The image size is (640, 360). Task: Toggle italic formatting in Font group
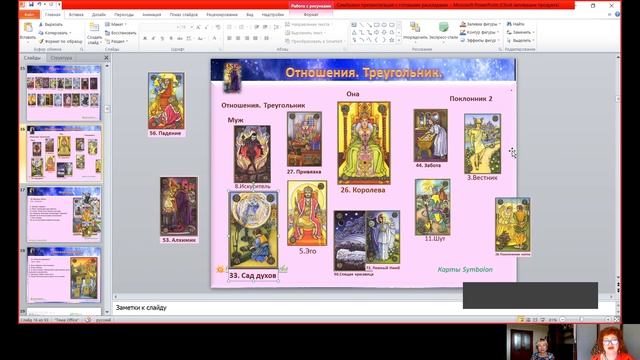[x=153, y=38]
